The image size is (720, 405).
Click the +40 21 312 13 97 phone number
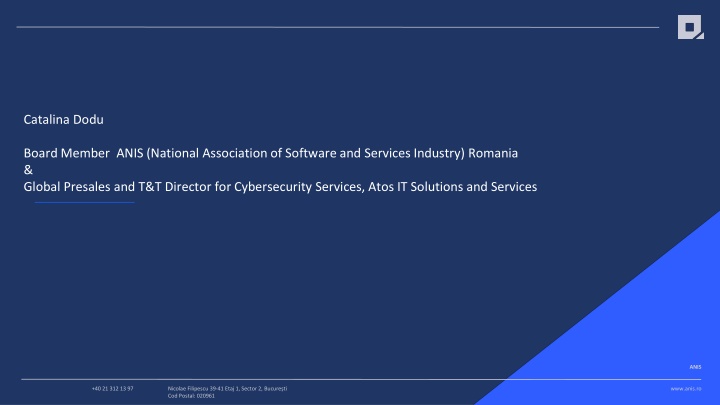112,388
